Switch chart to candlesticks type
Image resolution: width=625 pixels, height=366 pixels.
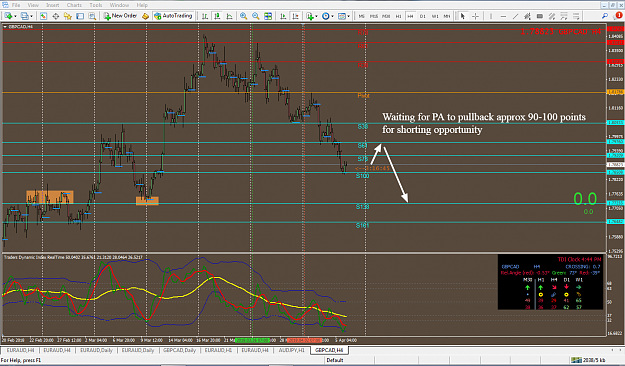[x=217, y=16]
